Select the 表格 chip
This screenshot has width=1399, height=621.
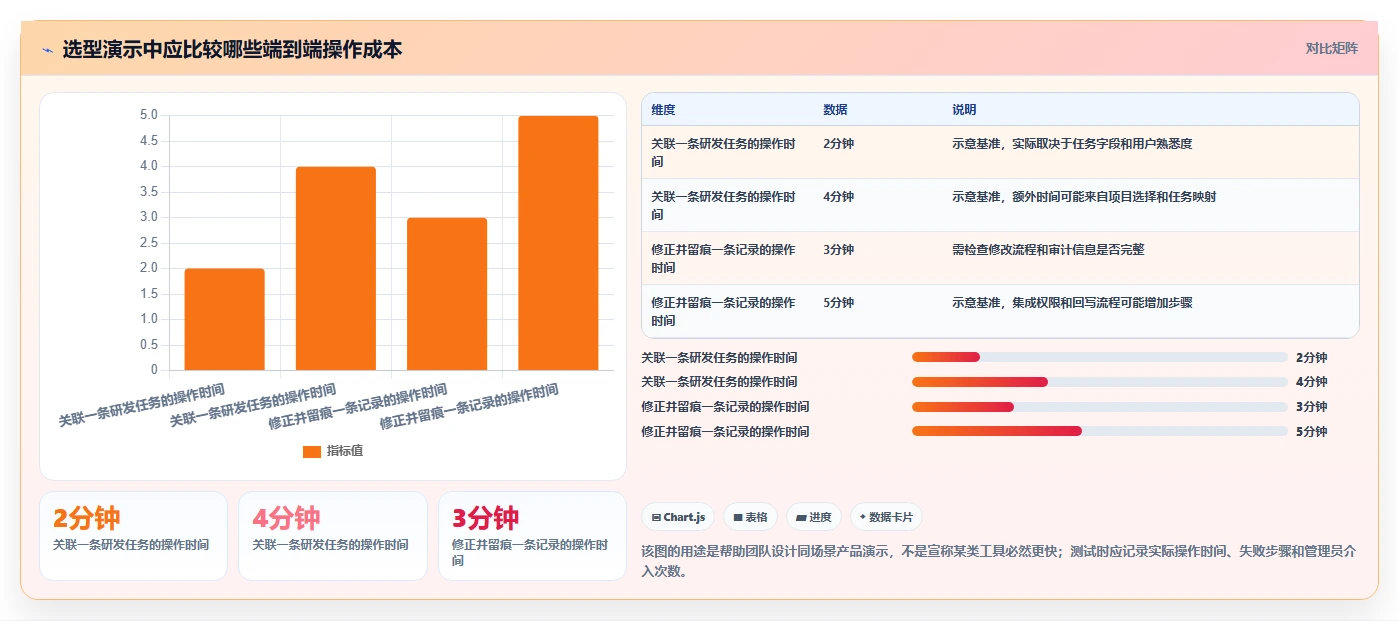(x=750, y=517)
